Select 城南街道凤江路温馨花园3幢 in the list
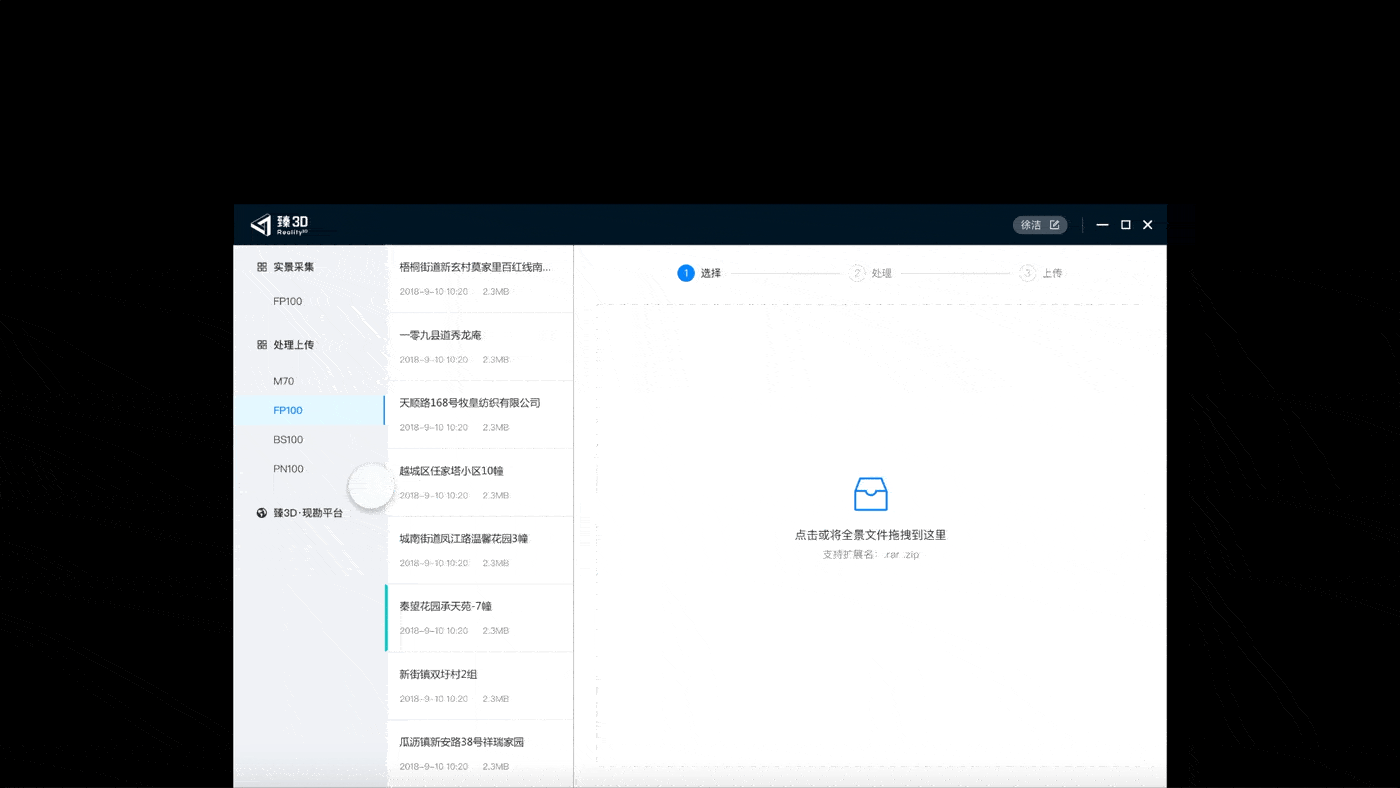 480,551
